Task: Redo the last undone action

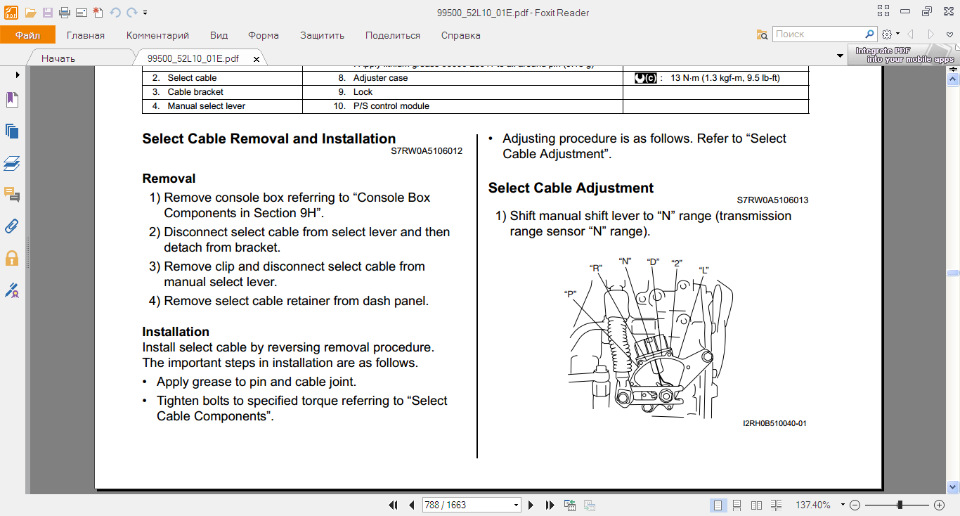Action: [132, 12]
